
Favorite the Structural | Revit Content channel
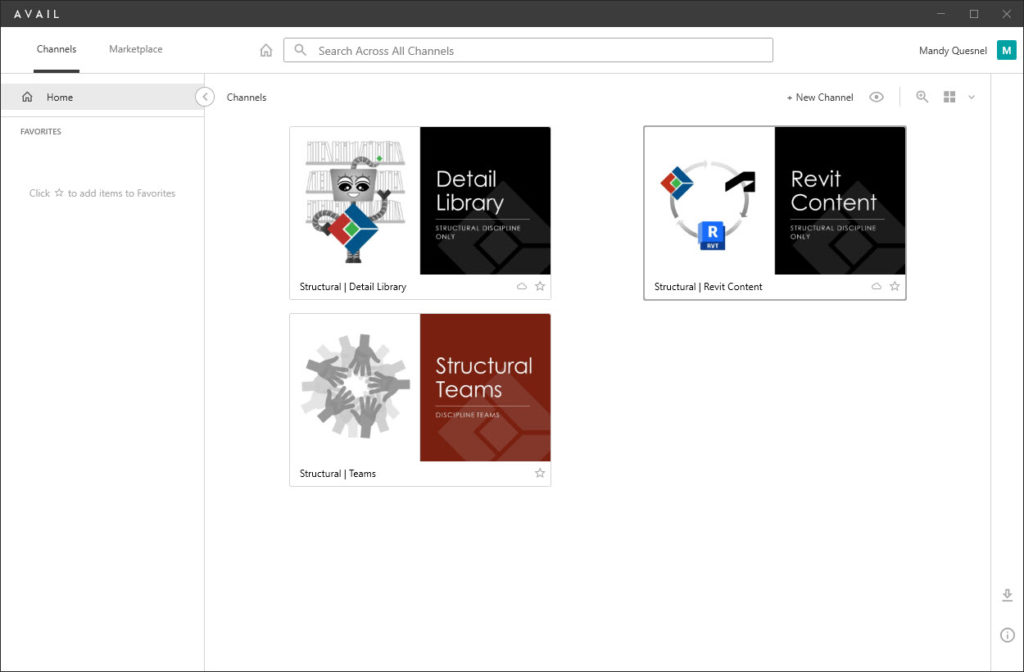[895, 286]
